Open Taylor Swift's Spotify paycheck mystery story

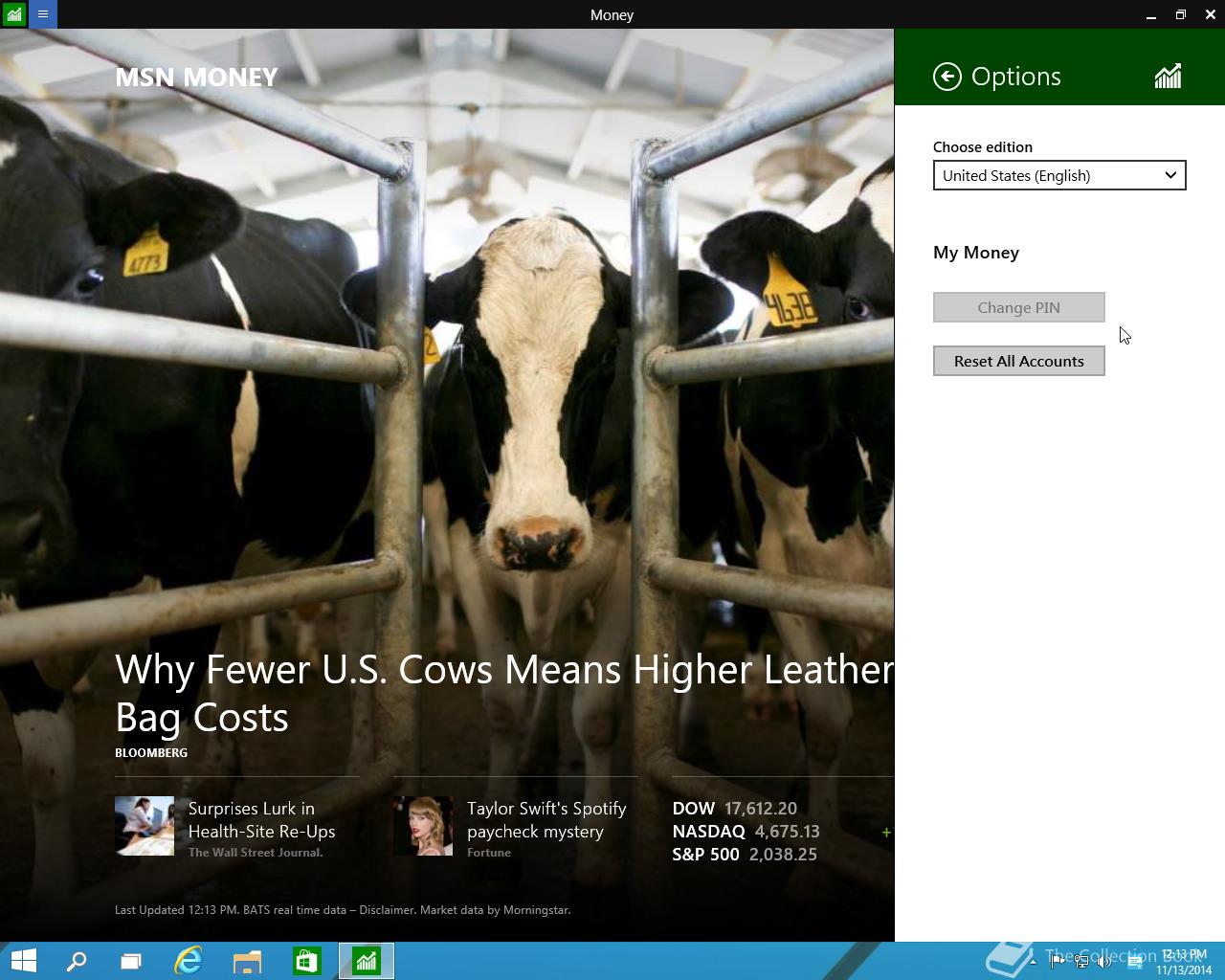pyautogui.click(x=546, y=820)
